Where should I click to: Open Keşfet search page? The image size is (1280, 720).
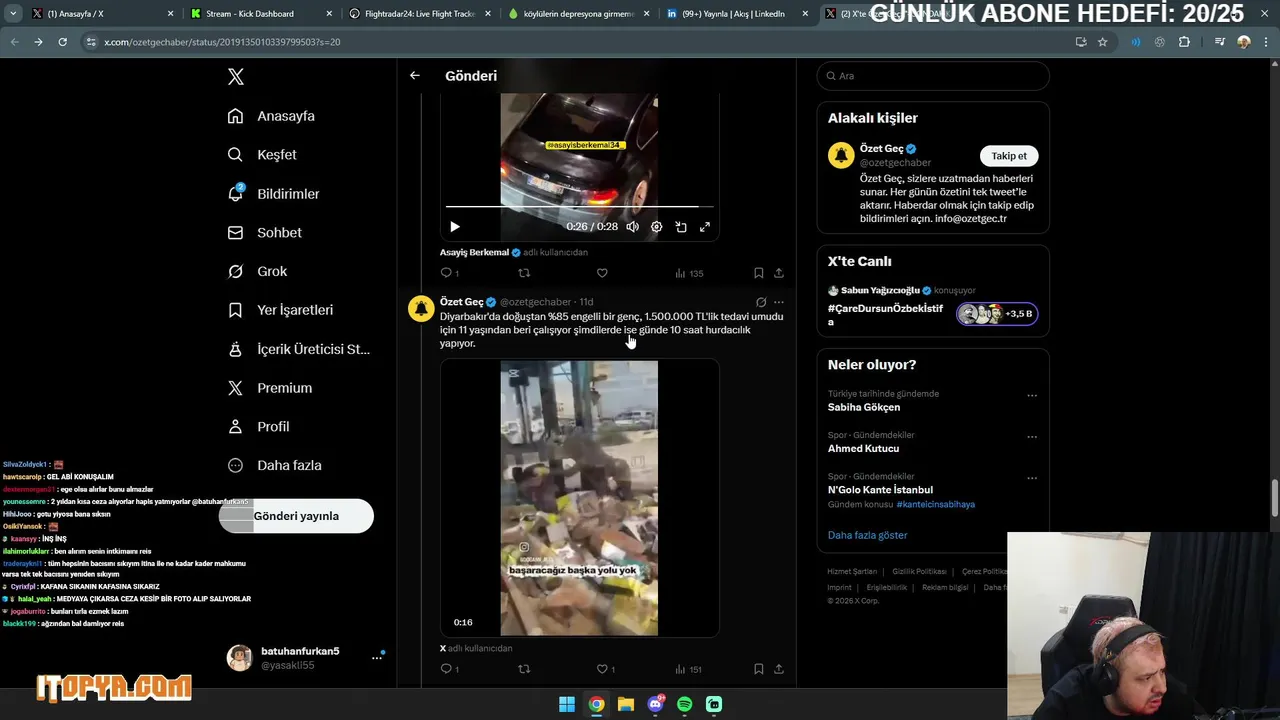[262, 155]
